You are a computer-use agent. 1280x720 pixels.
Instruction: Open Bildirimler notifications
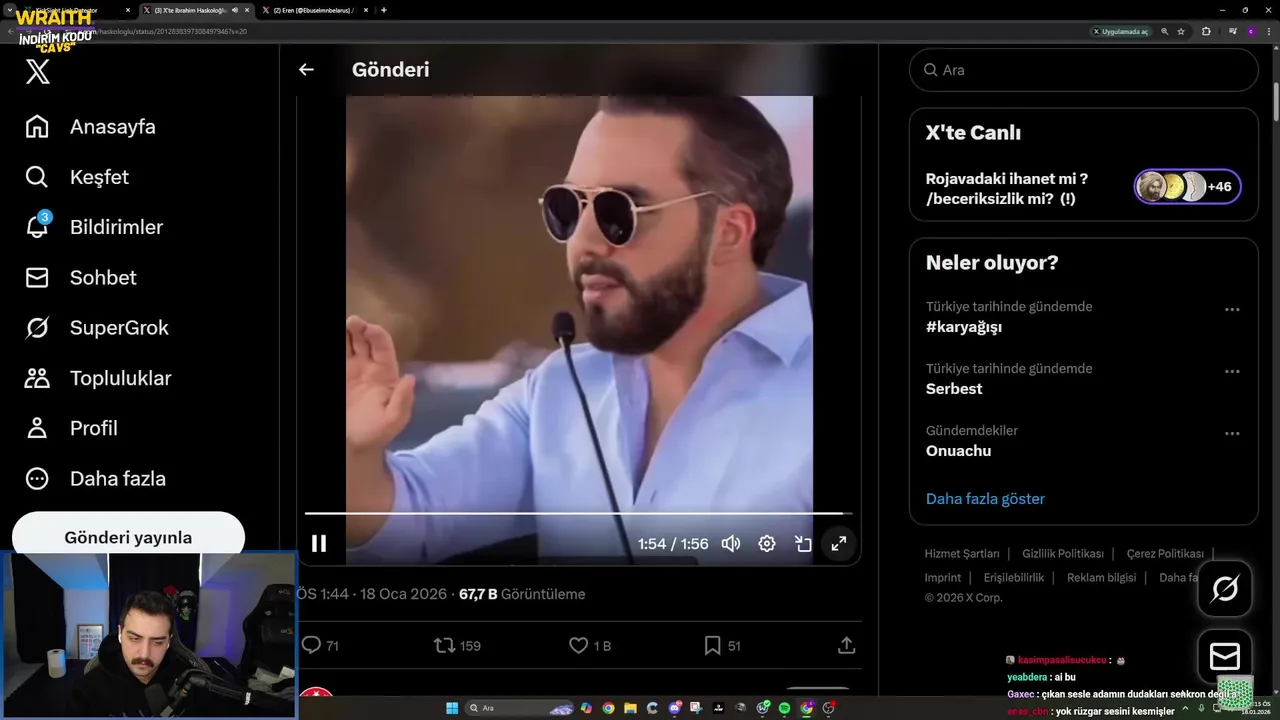[x=94, y=227]
